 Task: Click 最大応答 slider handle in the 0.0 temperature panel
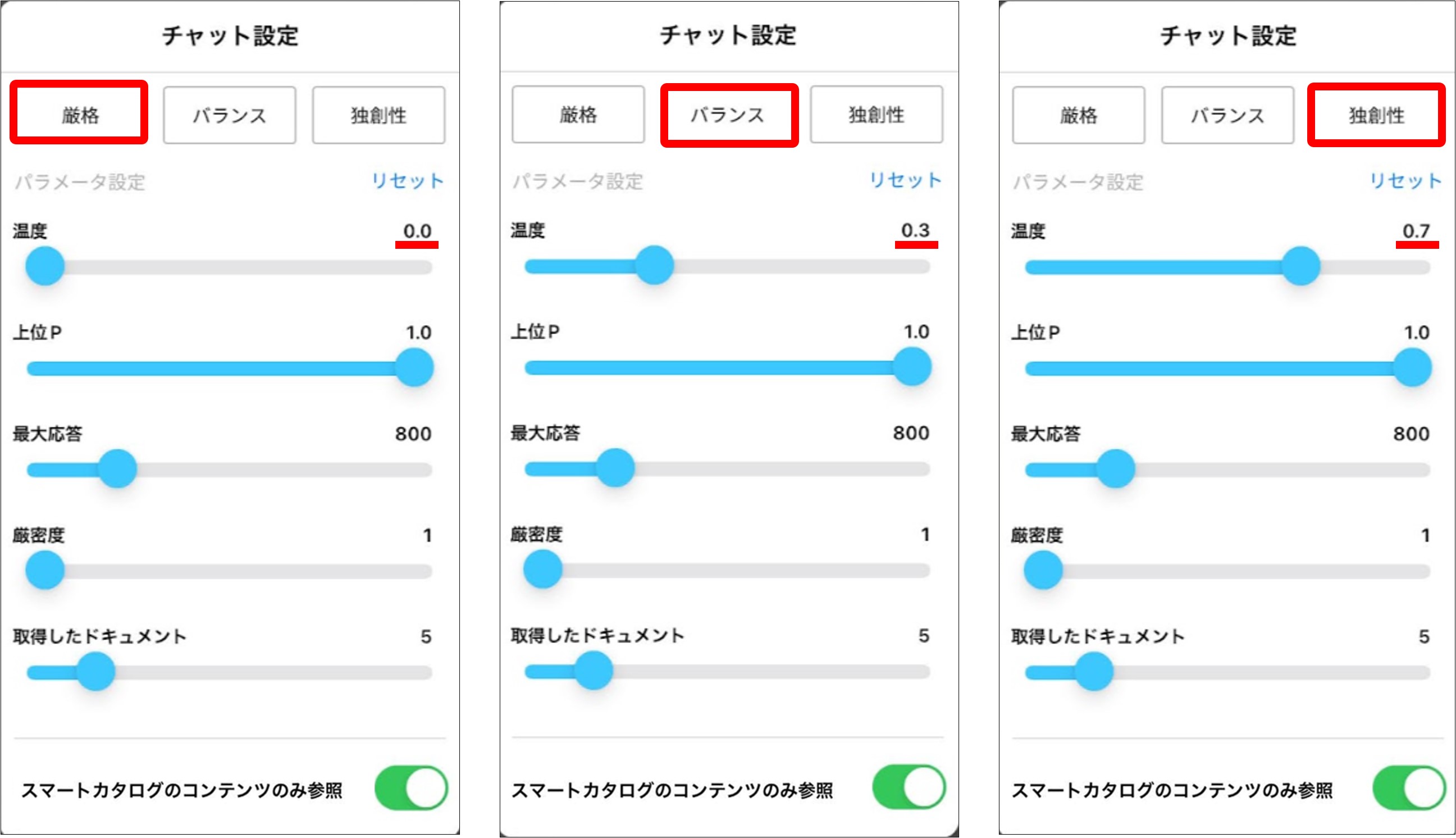(x=117, y=469)
